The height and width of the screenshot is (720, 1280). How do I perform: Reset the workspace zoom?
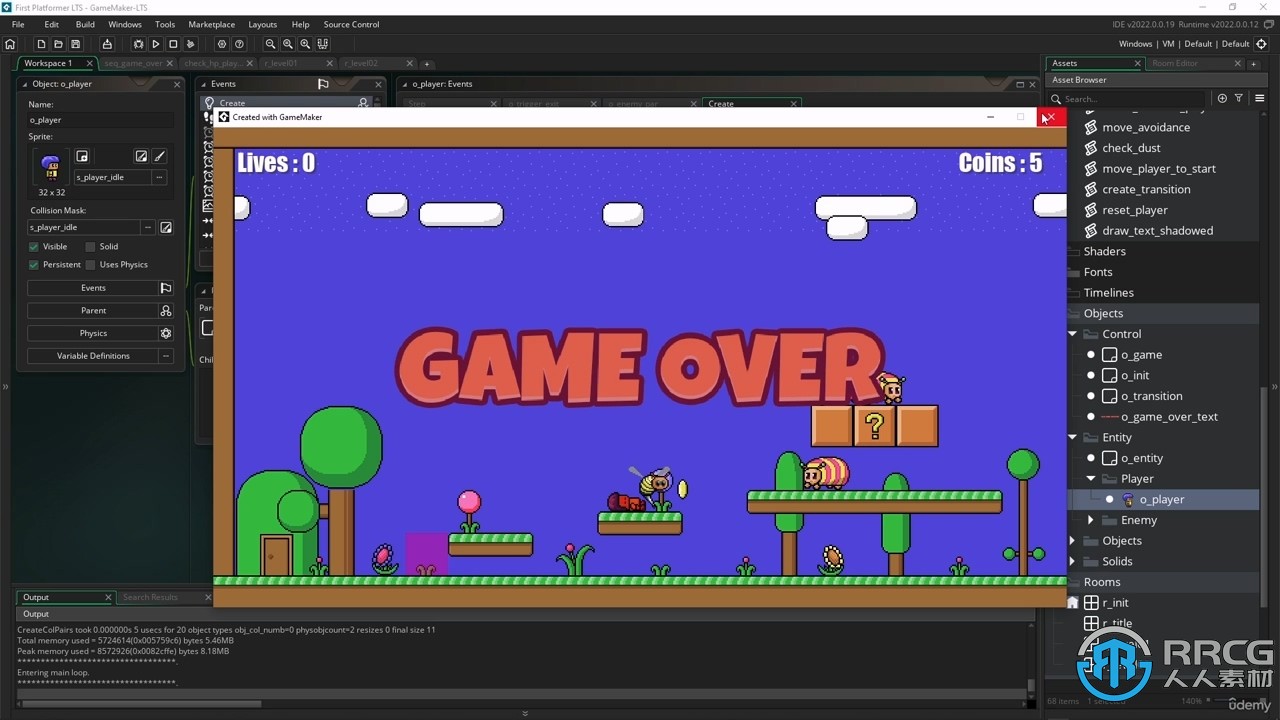click(x=288, y=44)
